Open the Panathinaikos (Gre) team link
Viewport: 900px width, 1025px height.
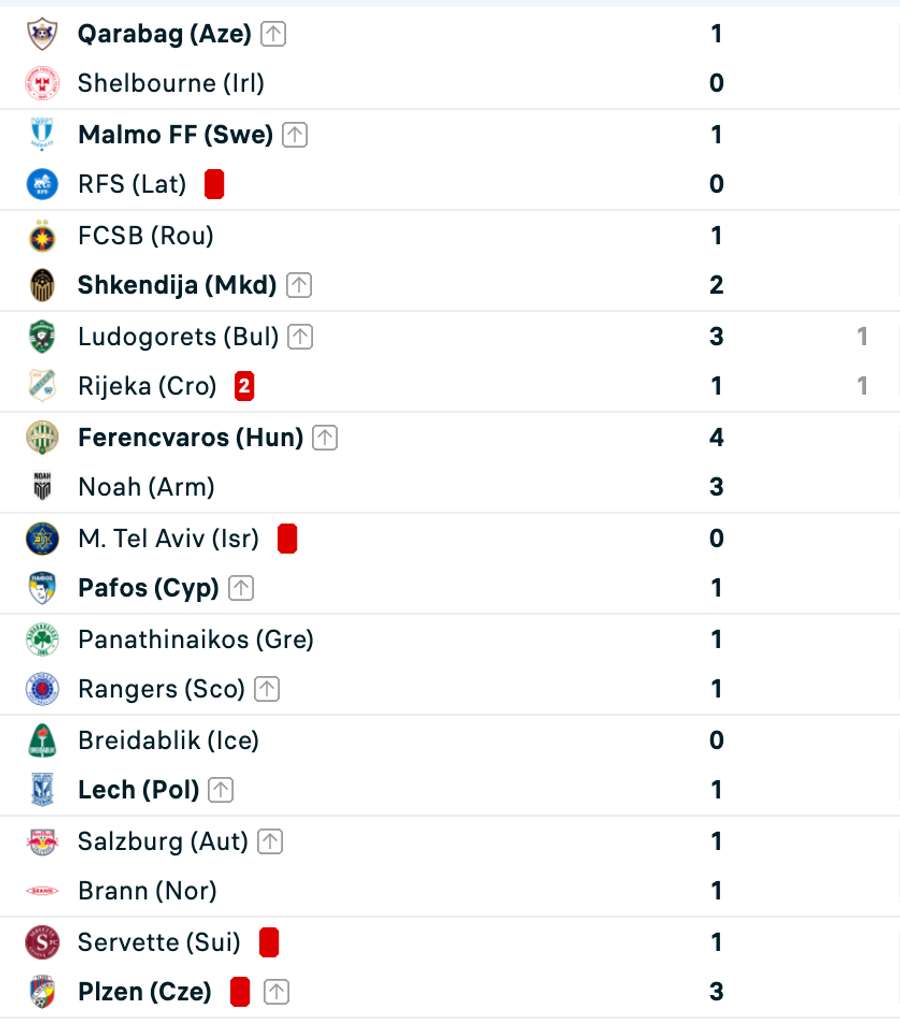pos(196,639)
